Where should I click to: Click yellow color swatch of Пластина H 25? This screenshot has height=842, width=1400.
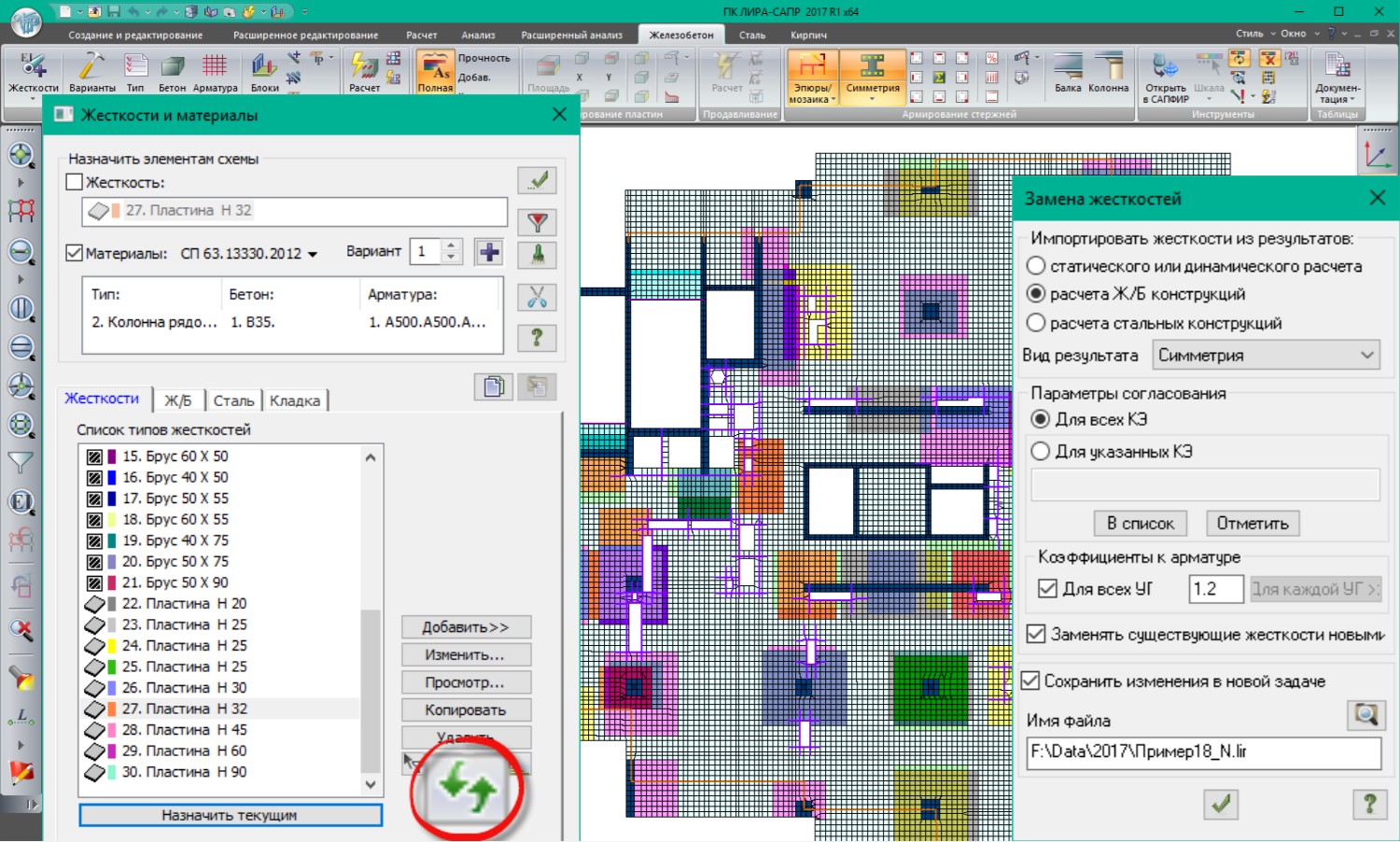112,646
